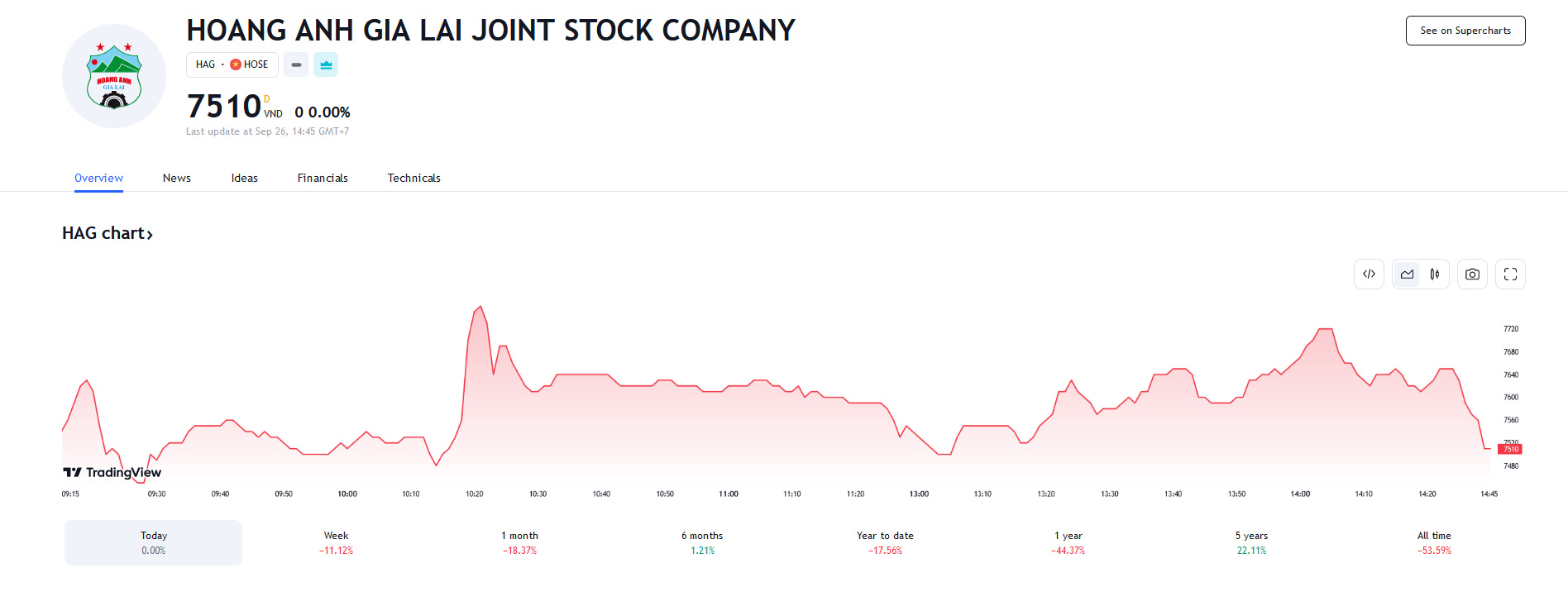Click the market-closed status indicator icon

[x=295, y=64]
